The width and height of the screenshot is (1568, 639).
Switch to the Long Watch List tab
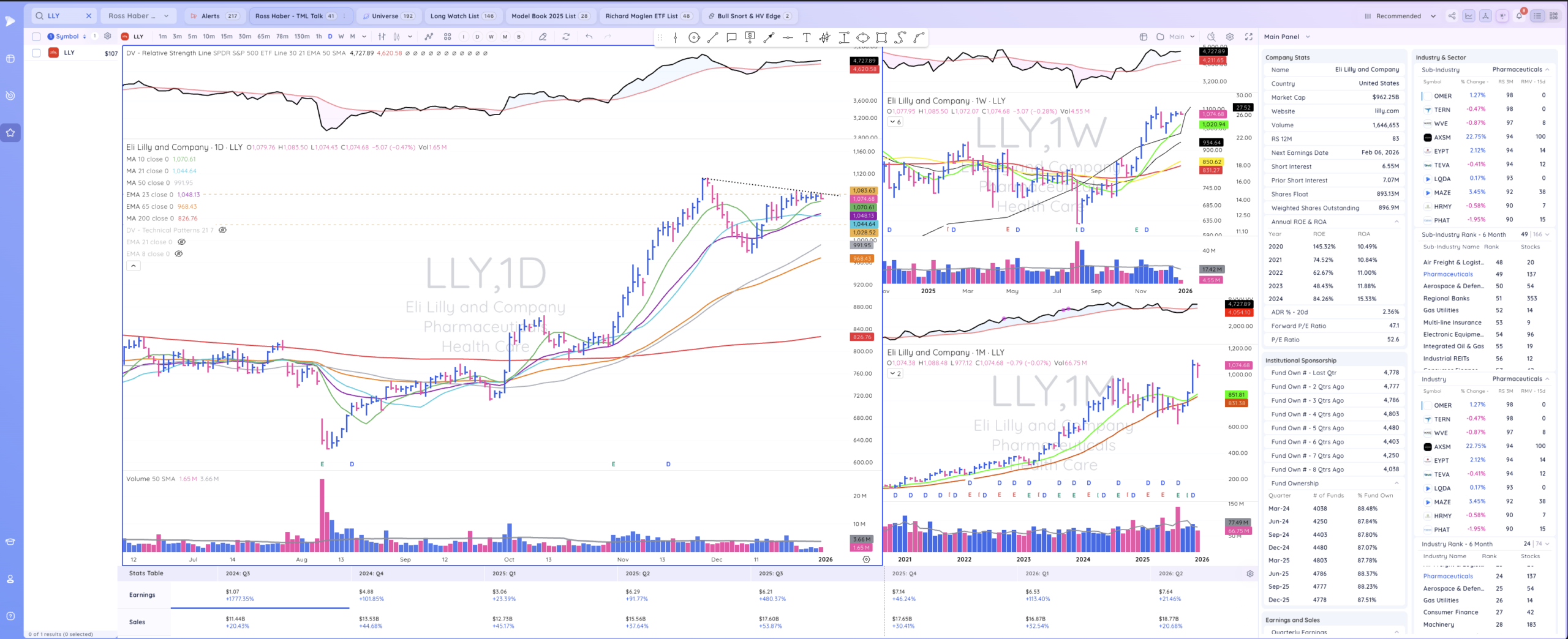[x=462, y=16]
